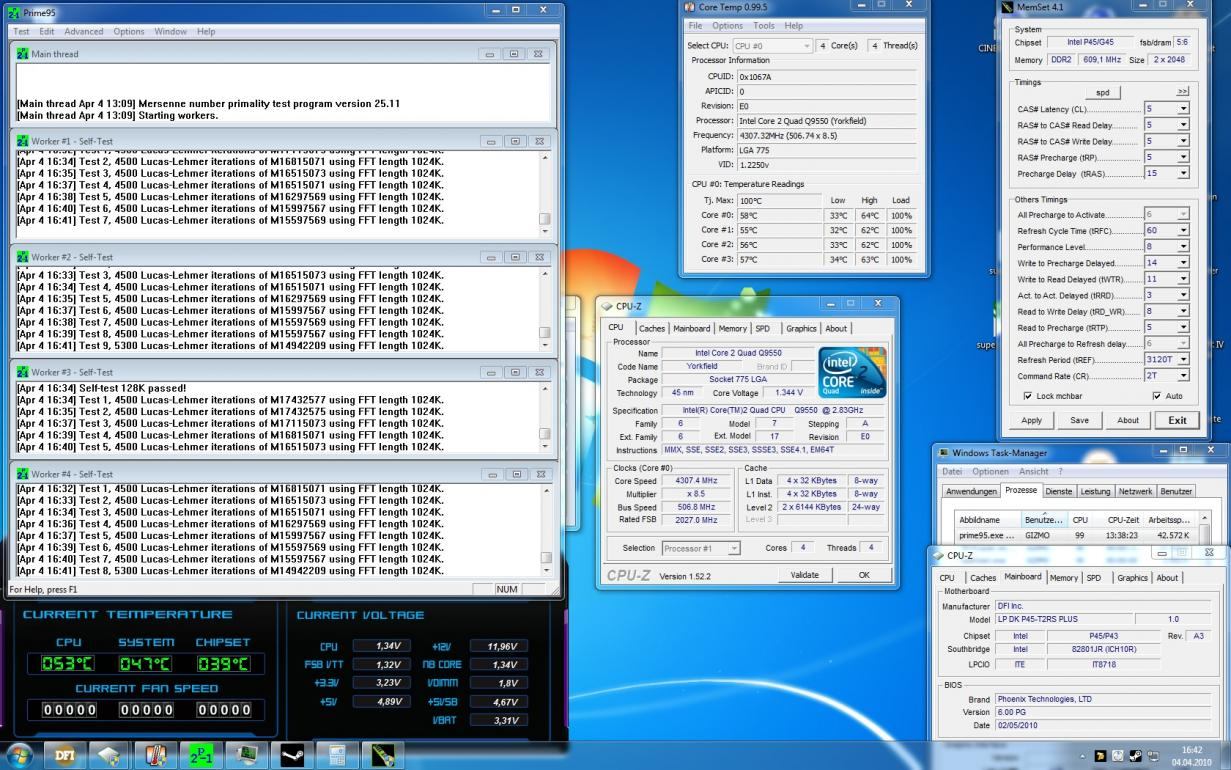Toggle the Lock mchbar checkbox

pos(1028,396)
